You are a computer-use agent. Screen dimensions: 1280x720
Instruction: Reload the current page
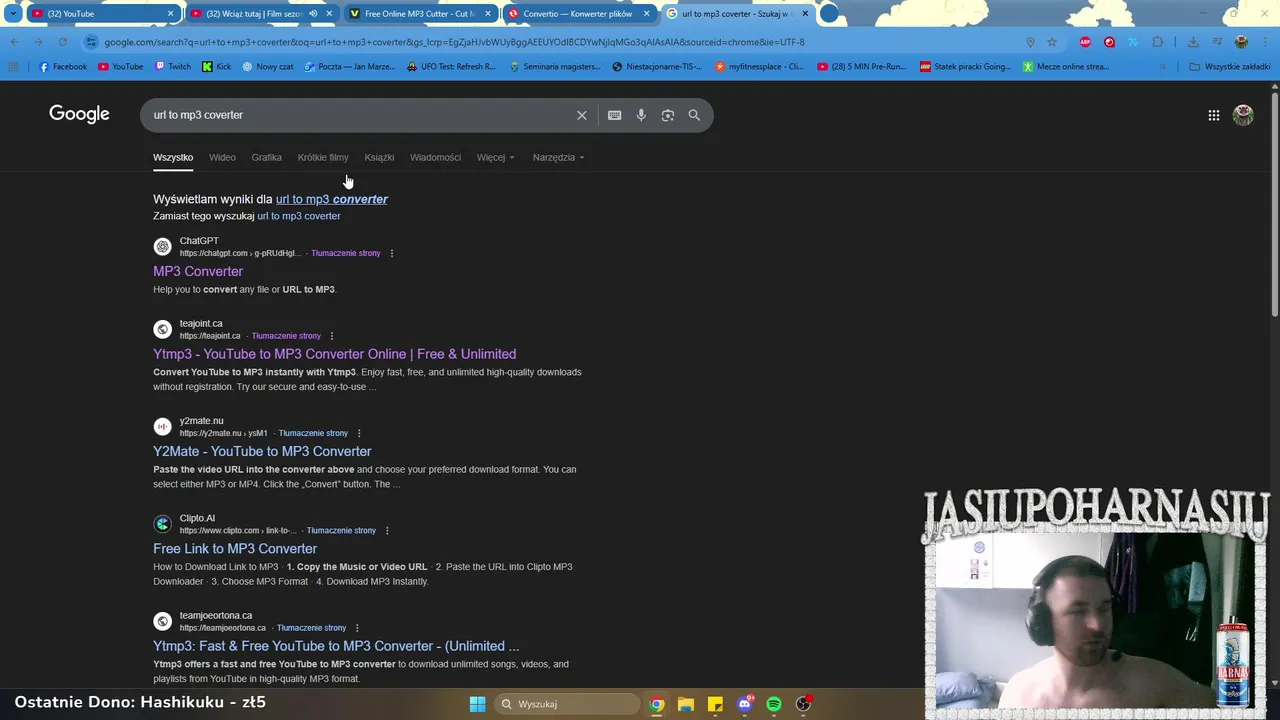[62, 42]
